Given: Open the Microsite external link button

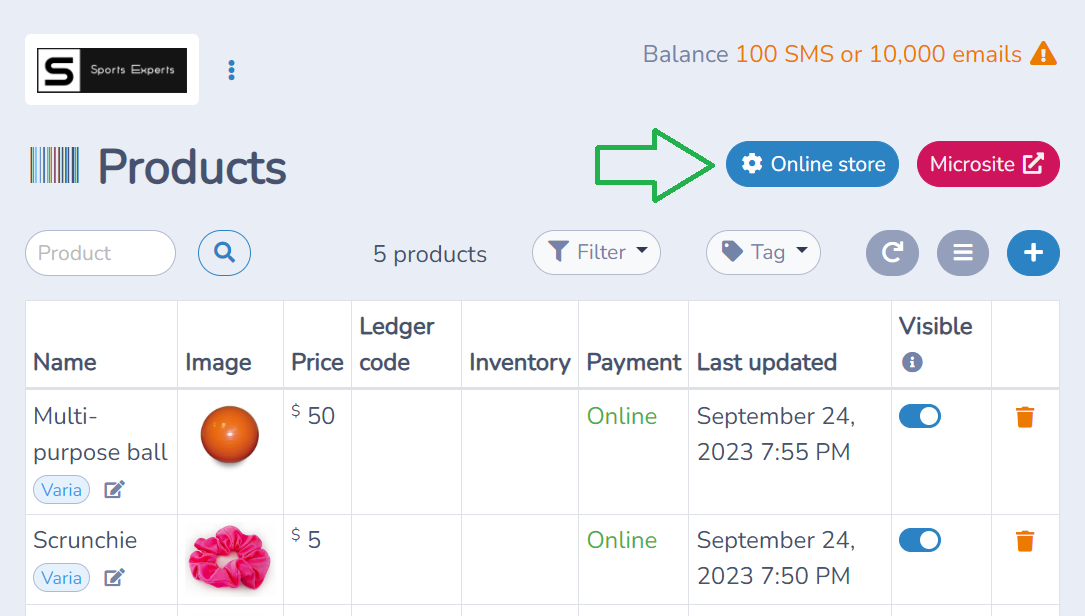Looking at the screenshot, I should [x=988, y=164].
